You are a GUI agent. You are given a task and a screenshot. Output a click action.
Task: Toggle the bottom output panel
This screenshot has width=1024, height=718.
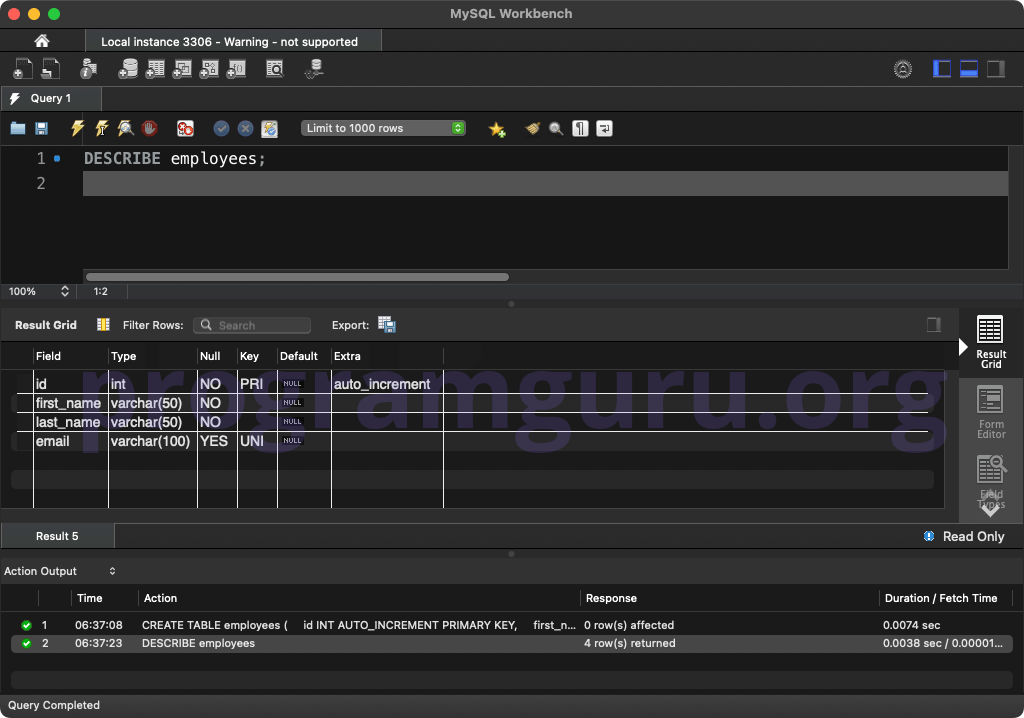point(968,69)
